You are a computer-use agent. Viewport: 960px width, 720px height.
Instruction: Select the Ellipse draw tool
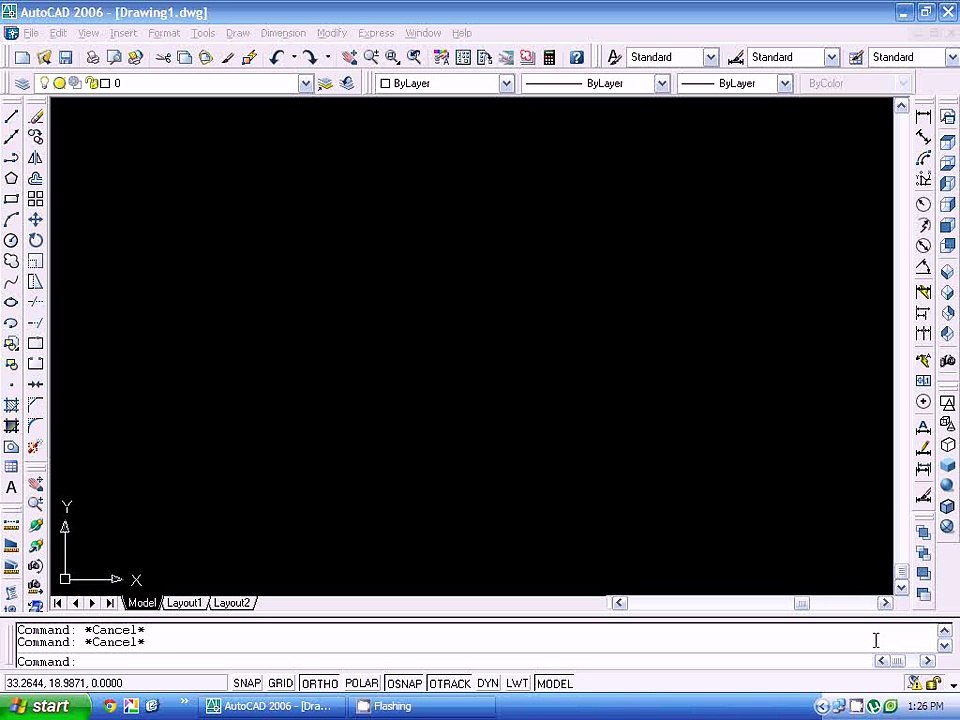point(11,302)
